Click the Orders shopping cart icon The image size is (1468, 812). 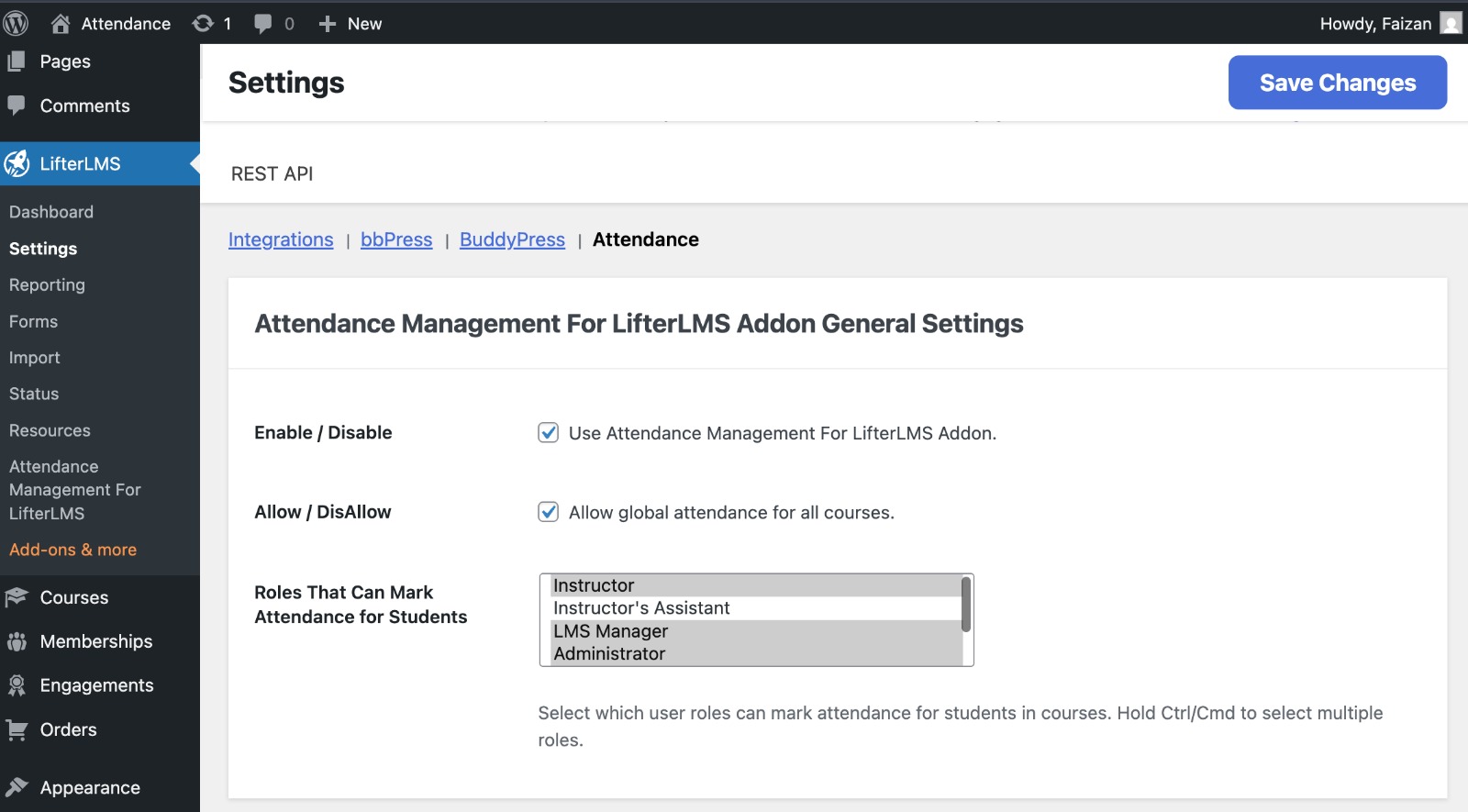pos(17,730)
